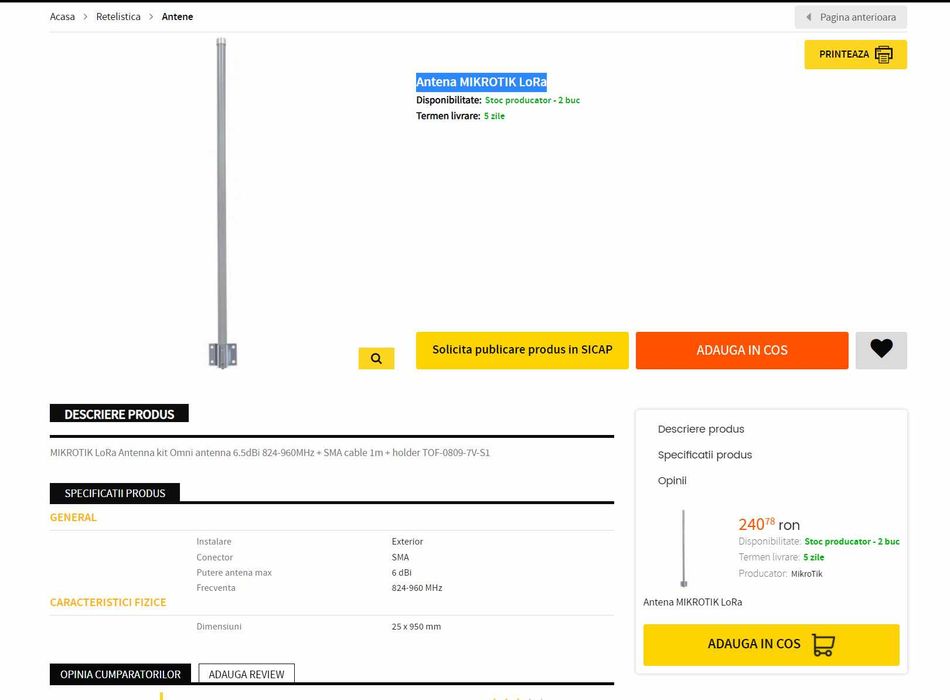Click the 6 dBi antenna power value
The height and width of the screenshot is (700, 950).
pos(401,573)
